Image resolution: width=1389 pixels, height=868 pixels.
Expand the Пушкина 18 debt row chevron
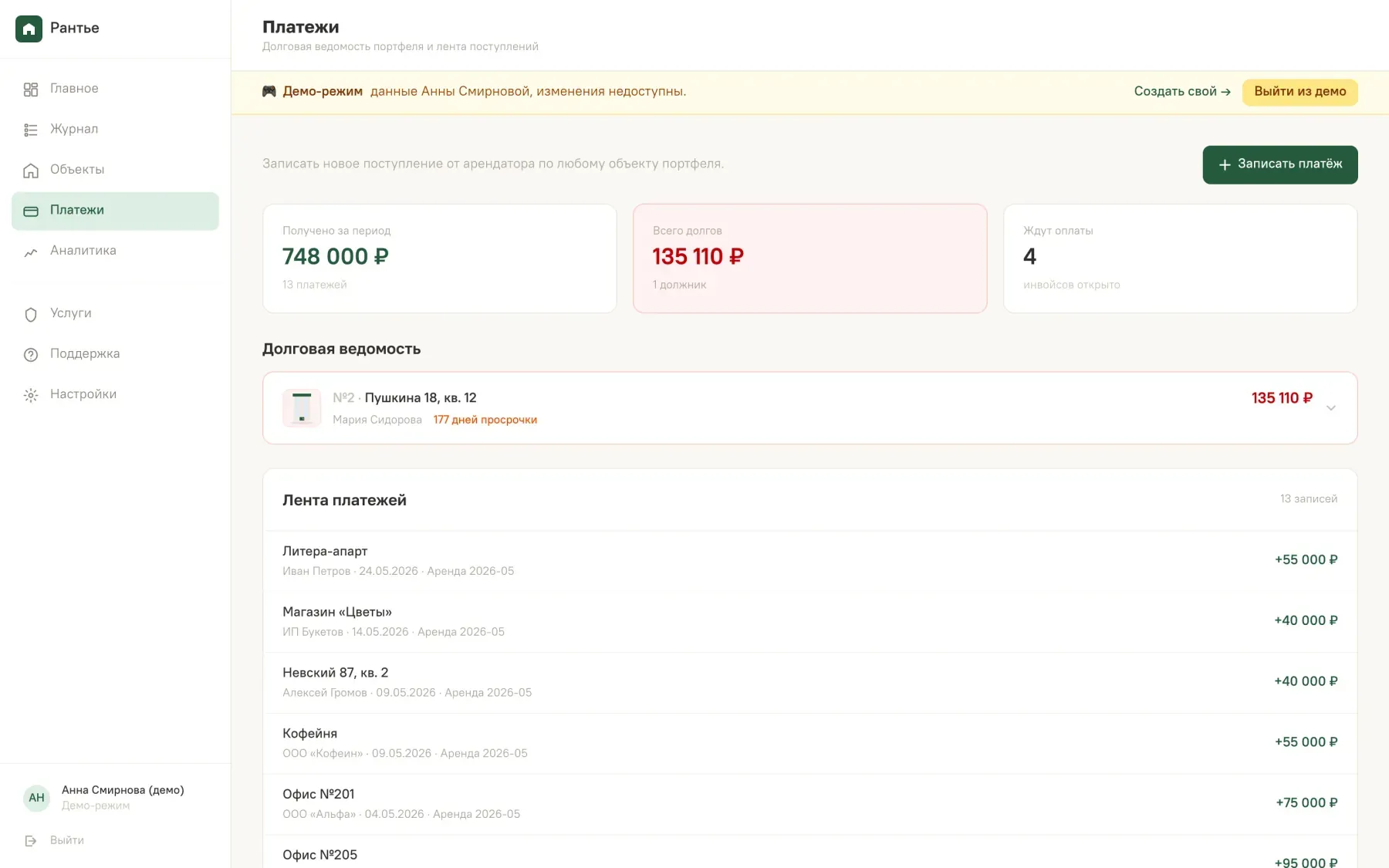[1331, 408]
